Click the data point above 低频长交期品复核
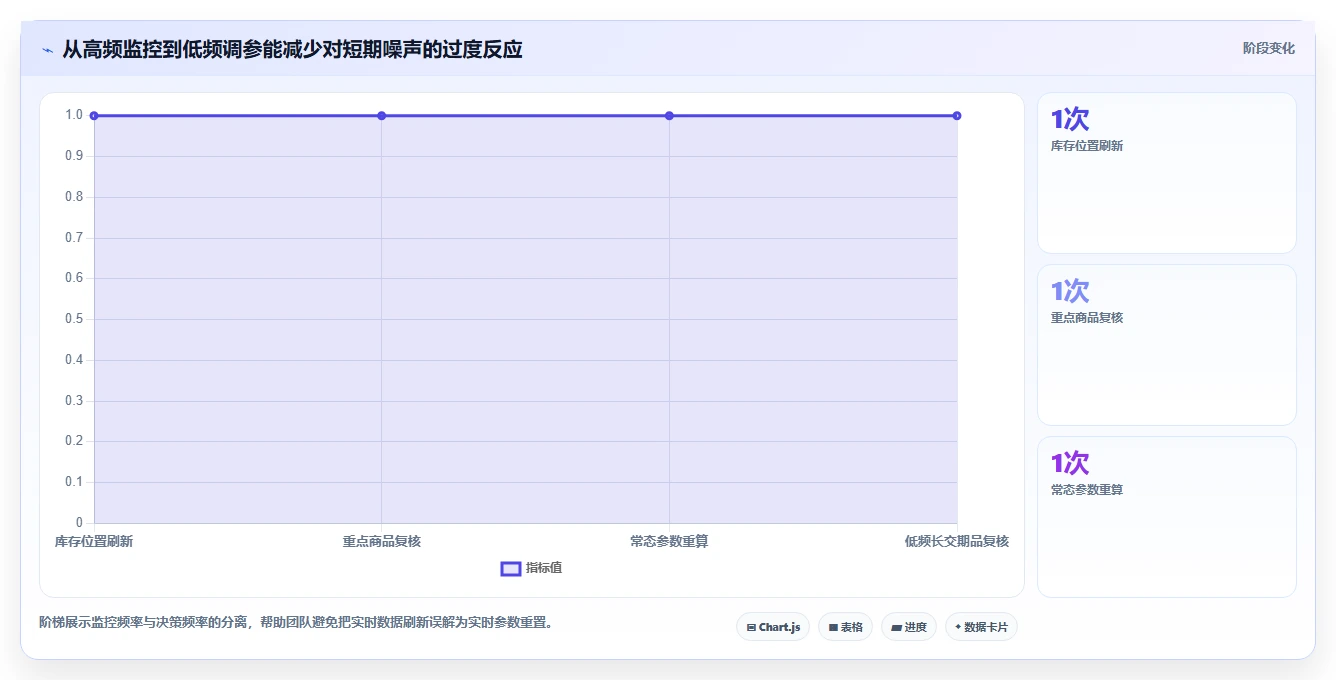Image resolution: width=1336 pixels, height=680 pixels. click(957, 116)
